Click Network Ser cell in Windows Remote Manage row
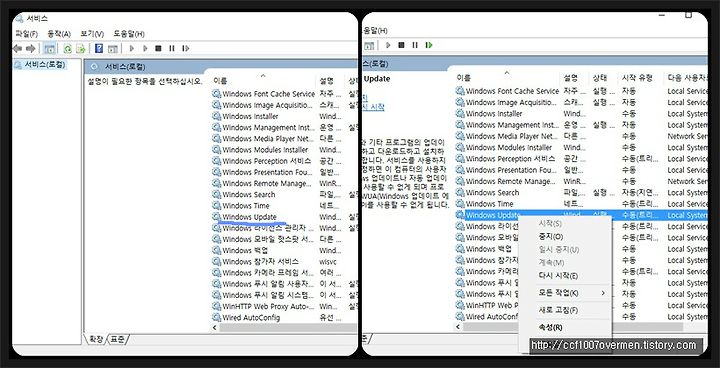720x368 pixels. [687, 181]
